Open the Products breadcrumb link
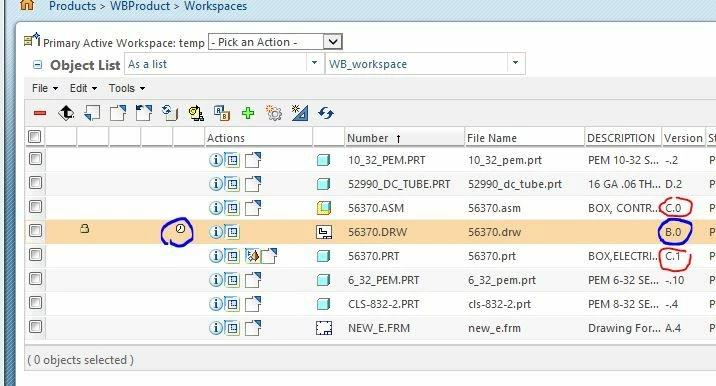 coord(72,6)
